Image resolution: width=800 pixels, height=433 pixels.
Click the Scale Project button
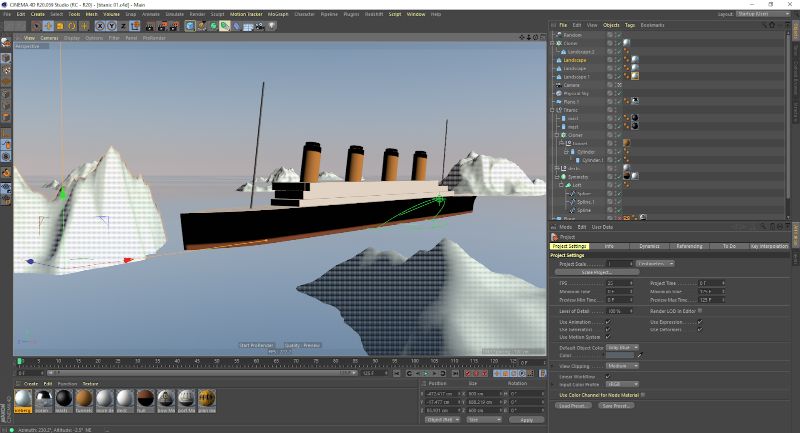[597, 271]
